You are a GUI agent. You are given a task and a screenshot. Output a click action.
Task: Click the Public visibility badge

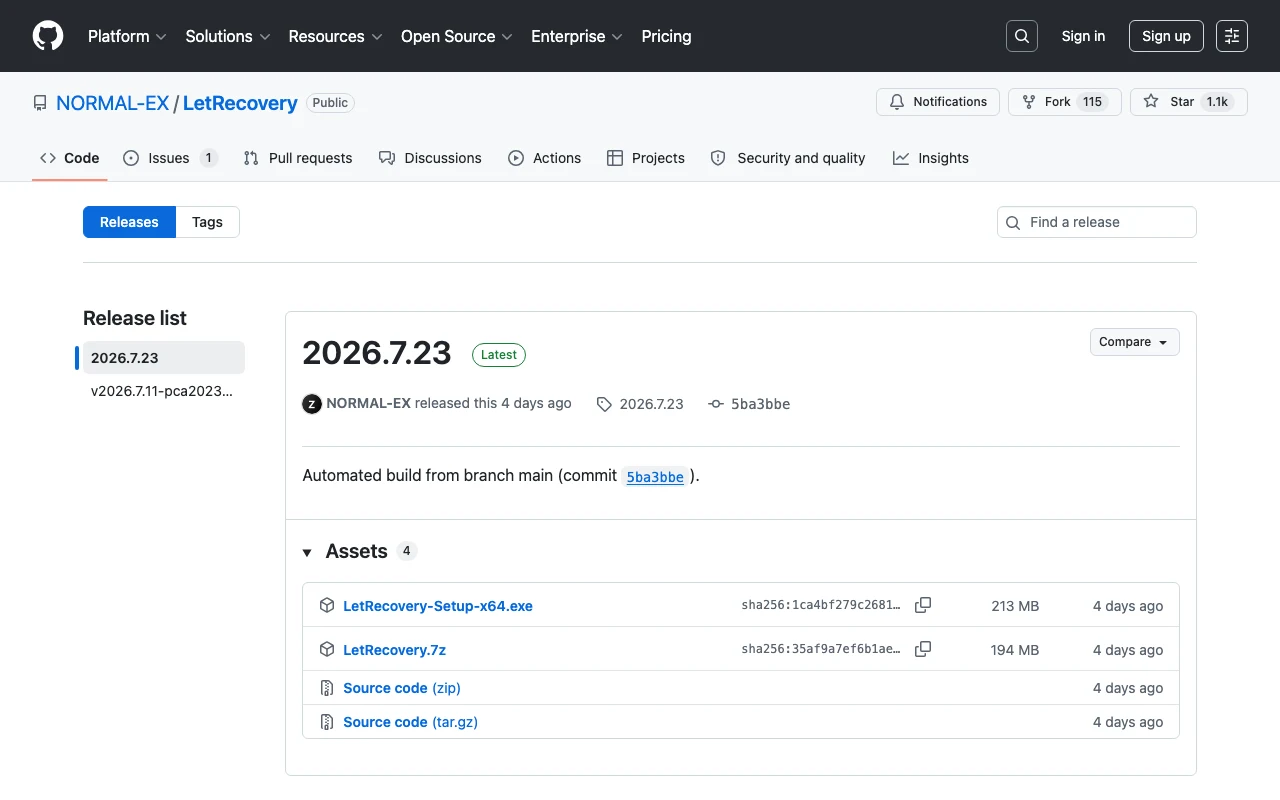[x=330, y=103]
